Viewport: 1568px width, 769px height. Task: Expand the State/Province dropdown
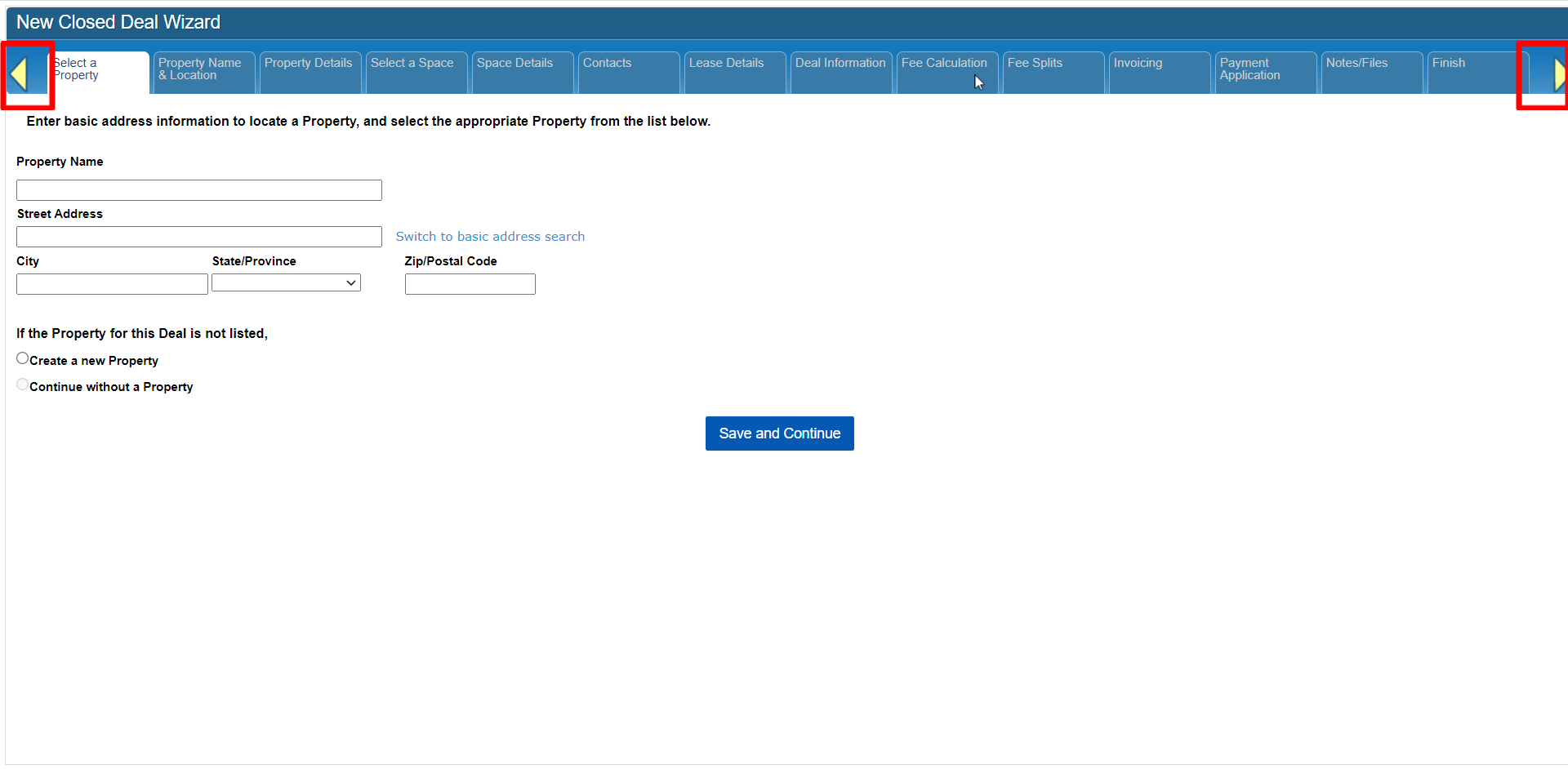[286, 283]
